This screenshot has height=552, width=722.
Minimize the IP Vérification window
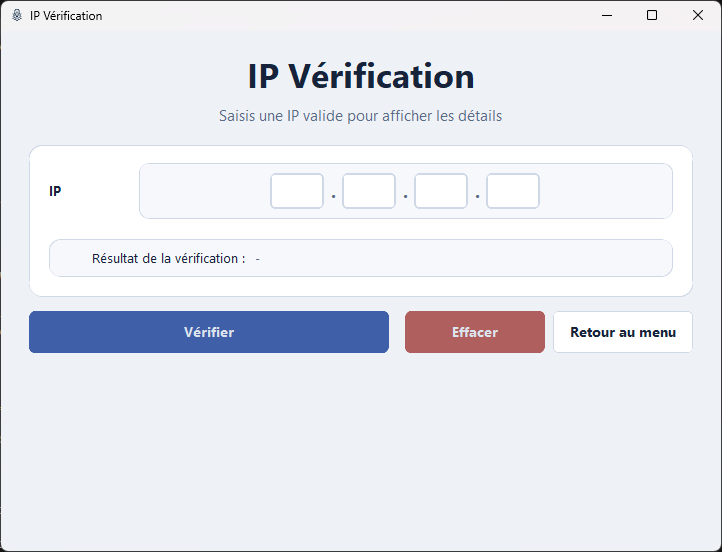607,15
